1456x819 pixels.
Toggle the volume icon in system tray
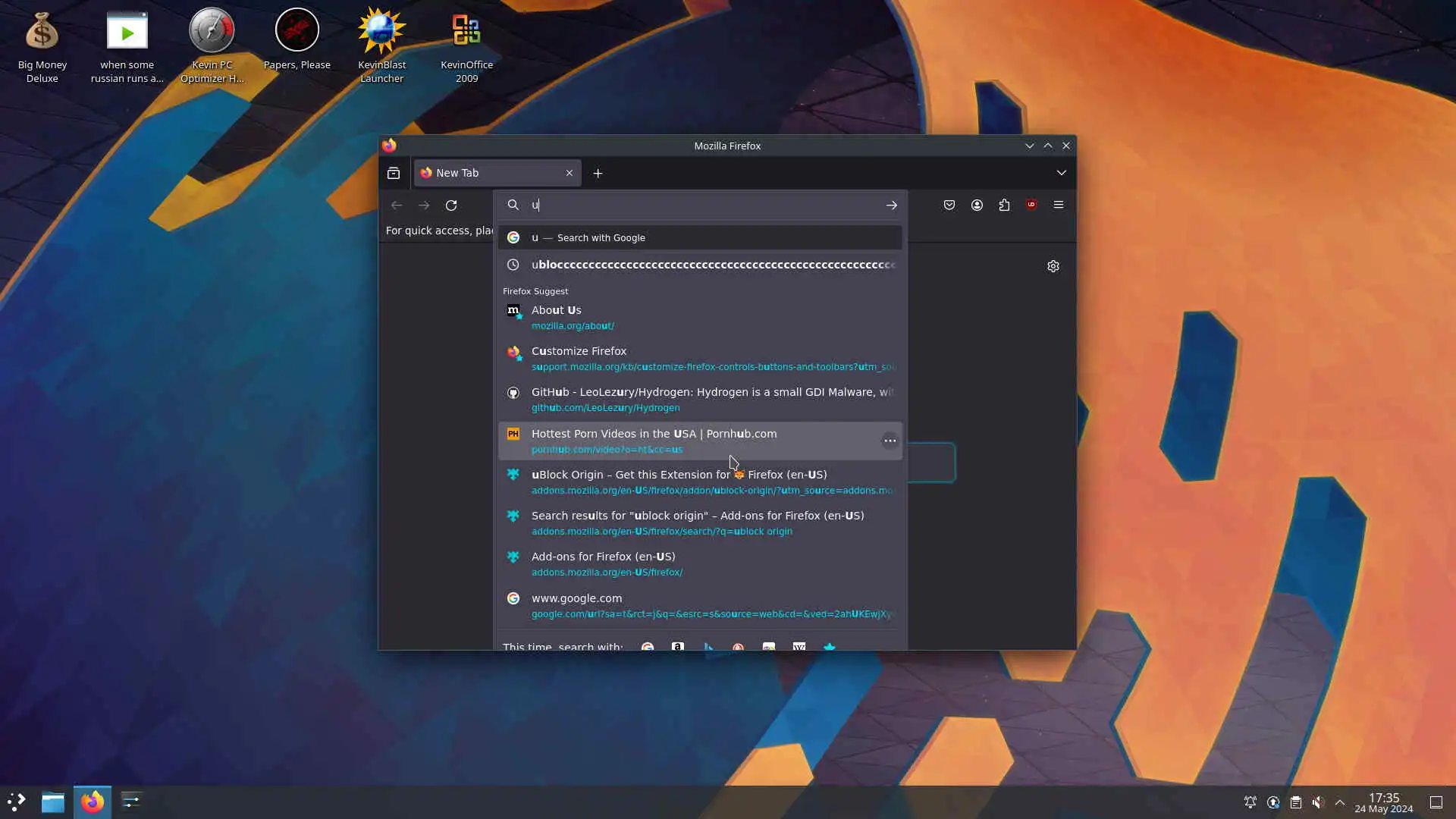tap(1318, 802)
